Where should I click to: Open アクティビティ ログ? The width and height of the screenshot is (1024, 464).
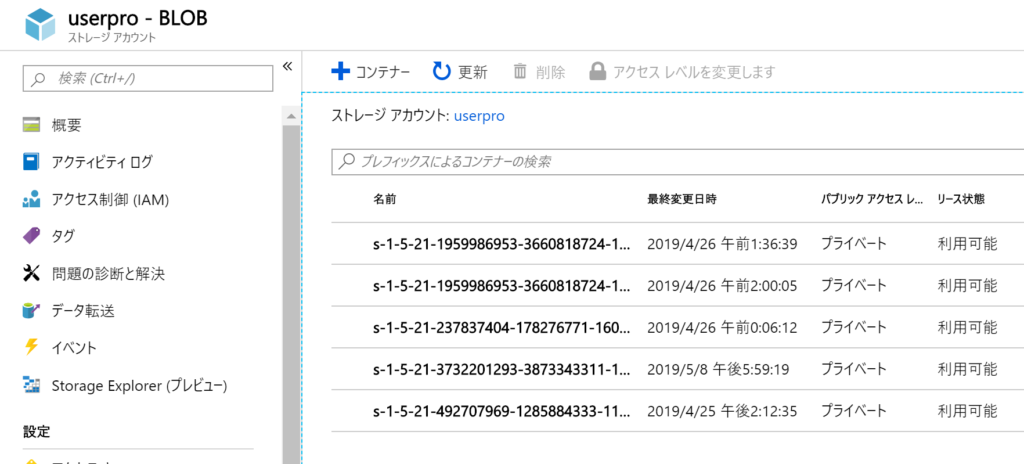point(102,162)
